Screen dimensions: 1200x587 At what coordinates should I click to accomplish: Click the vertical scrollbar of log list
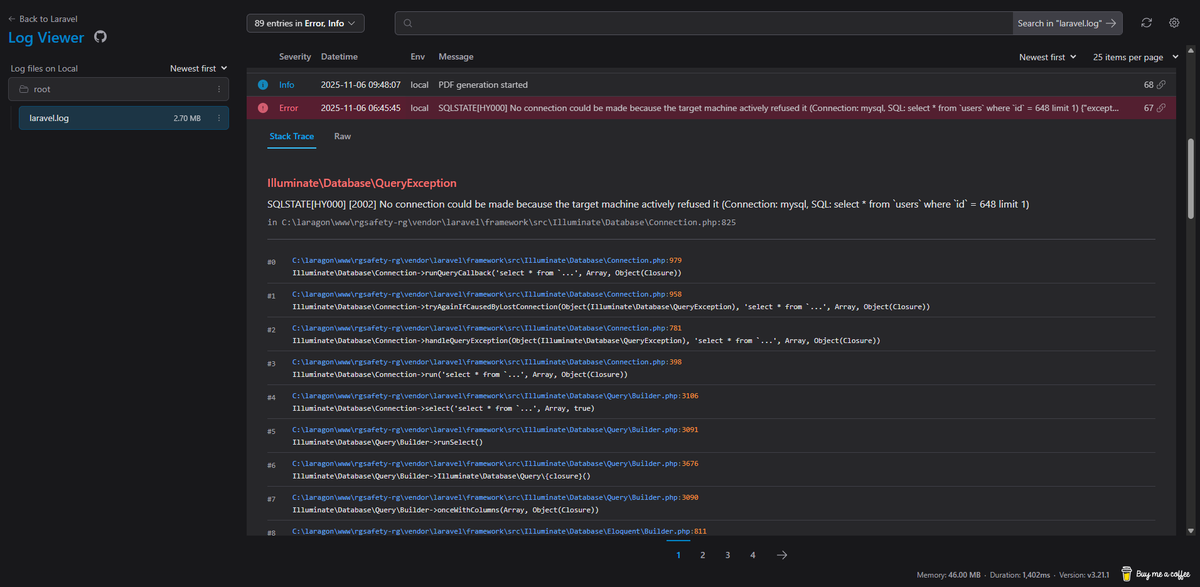[1190, 180]
